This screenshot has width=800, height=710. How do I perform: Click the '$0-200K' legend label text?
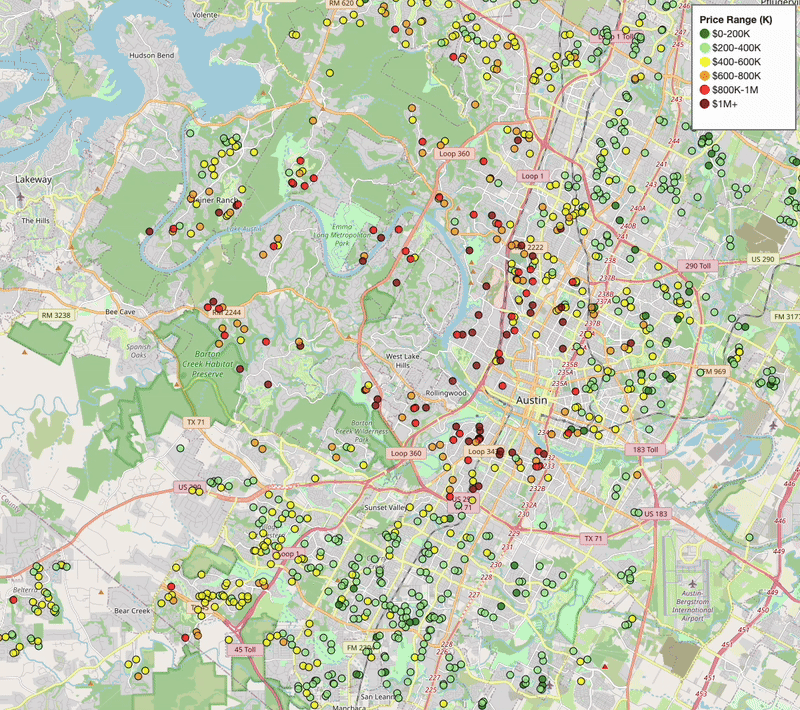click(731, 34)
